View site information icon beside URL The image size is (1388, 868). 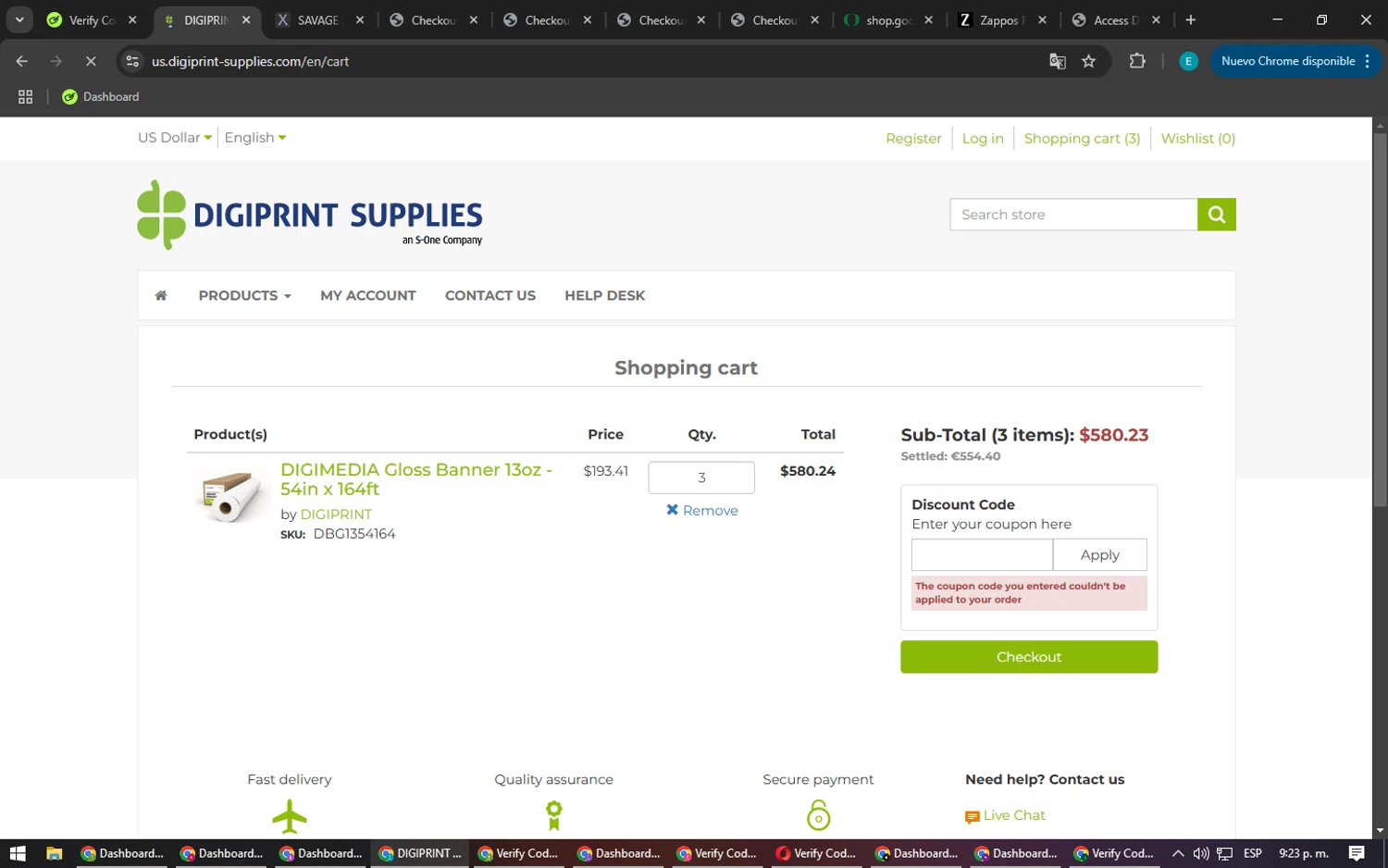click(x=132, y=61)
